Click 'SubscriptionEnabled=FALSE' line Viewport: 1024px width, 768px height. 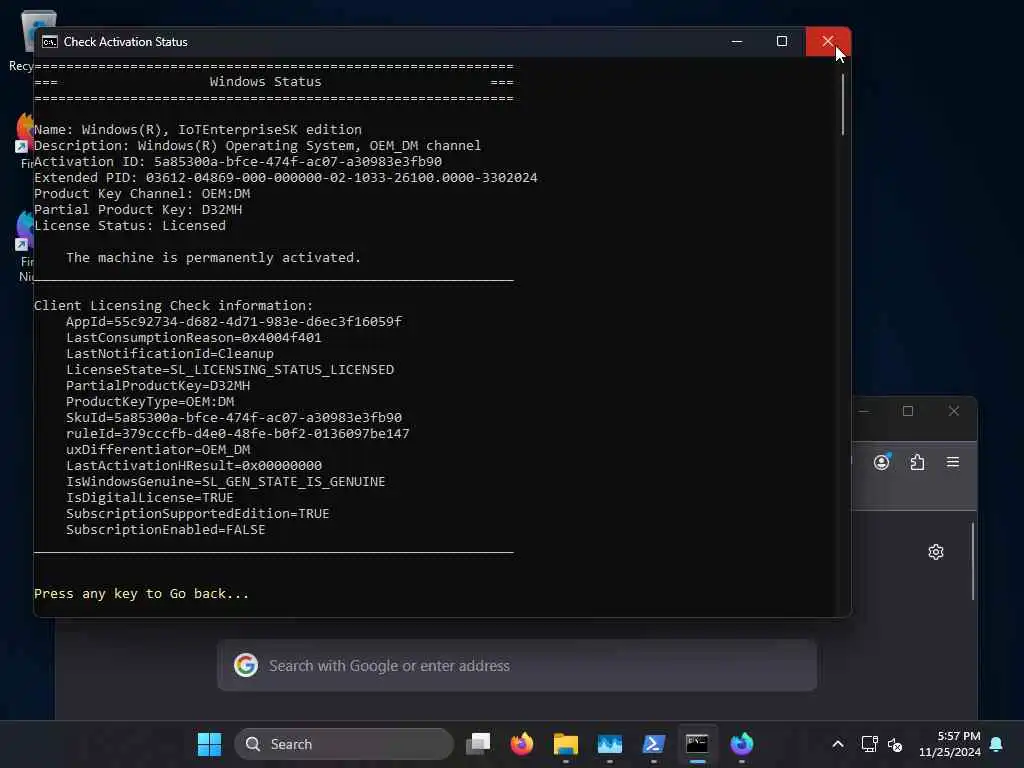166,530
